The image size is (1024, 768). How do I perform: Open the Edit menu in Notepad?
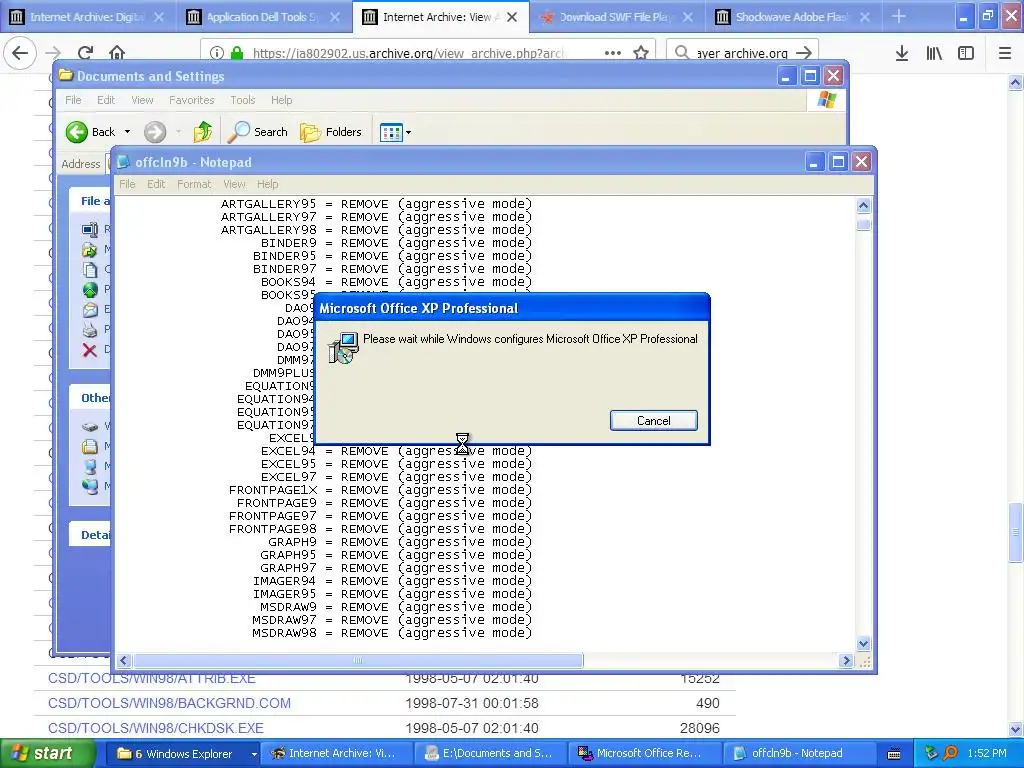(x=155, y=184)
